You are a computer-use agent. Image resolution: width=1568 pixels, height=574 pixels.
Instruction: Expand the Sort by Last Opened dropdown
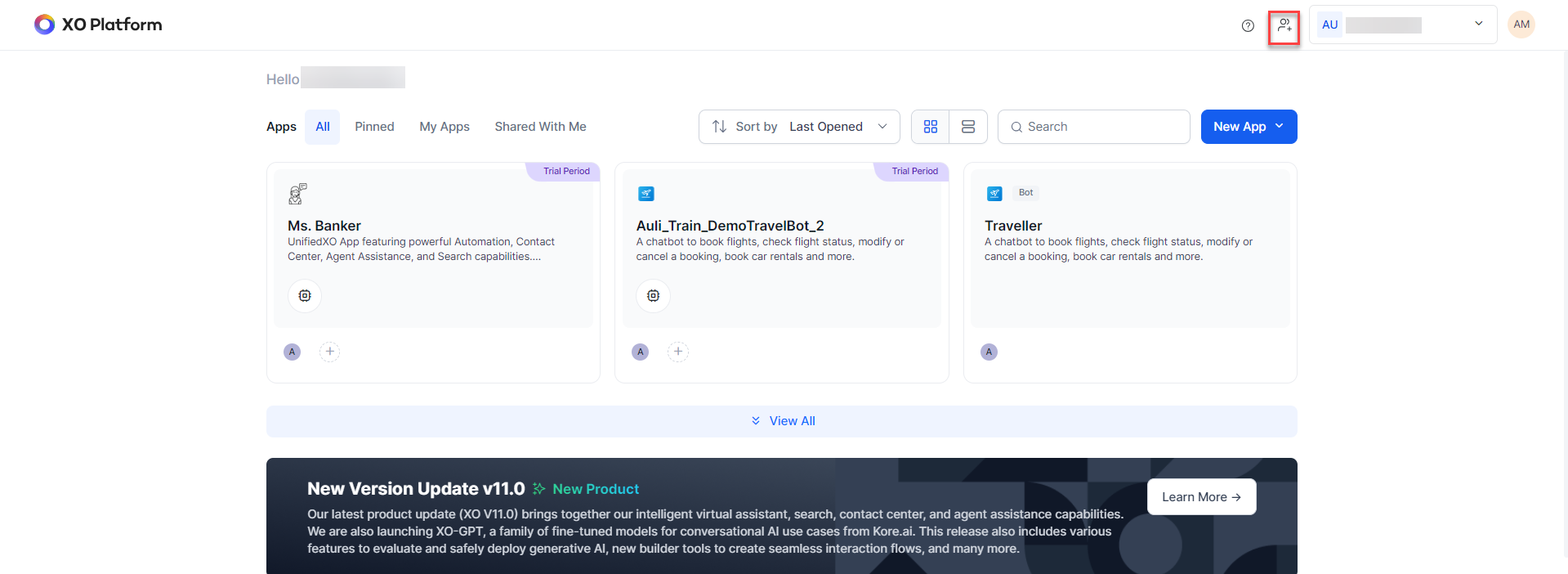tap(798, 127)
